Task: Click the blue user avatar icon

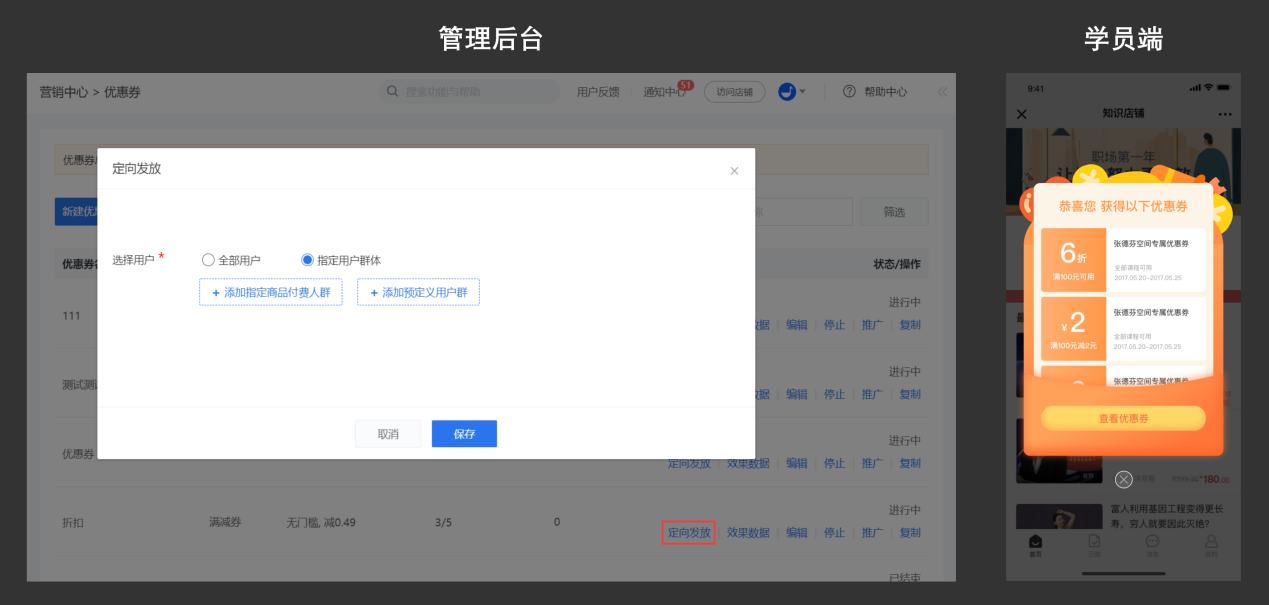Action: click(787, 91)
